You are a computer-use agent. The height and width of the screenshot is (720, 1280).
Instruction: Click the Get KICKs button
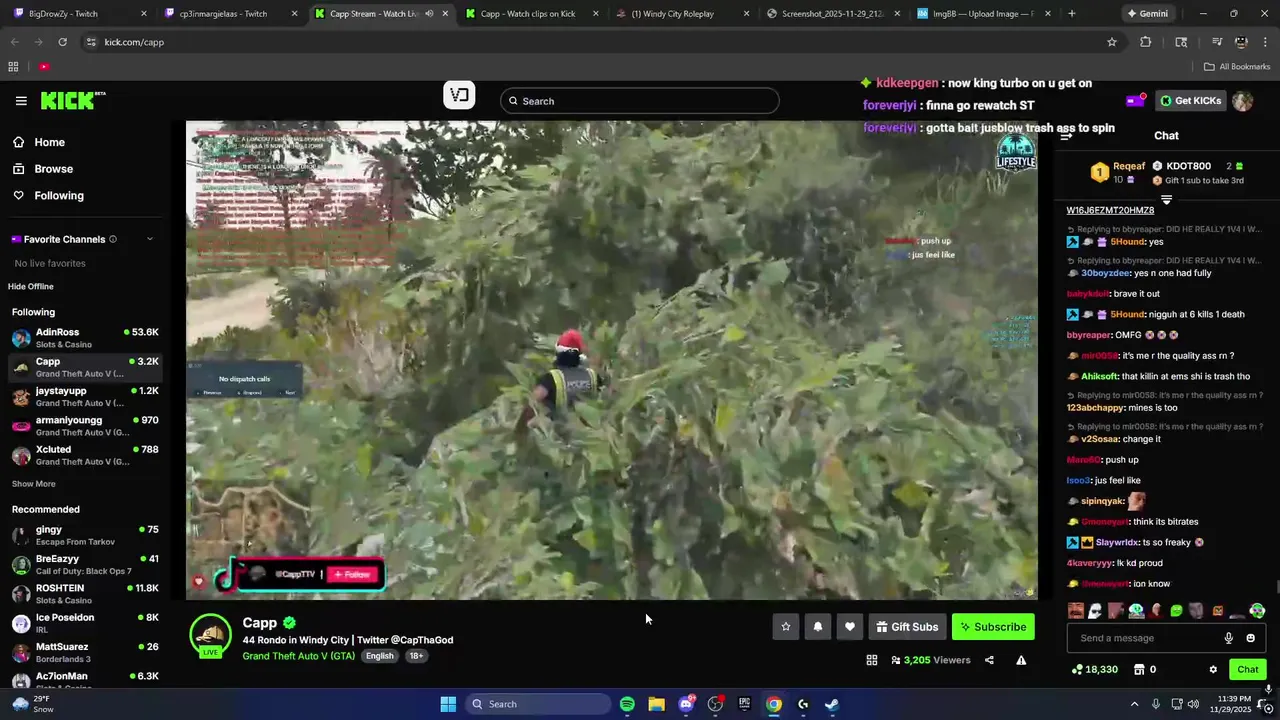click(x=1190, y=100)
